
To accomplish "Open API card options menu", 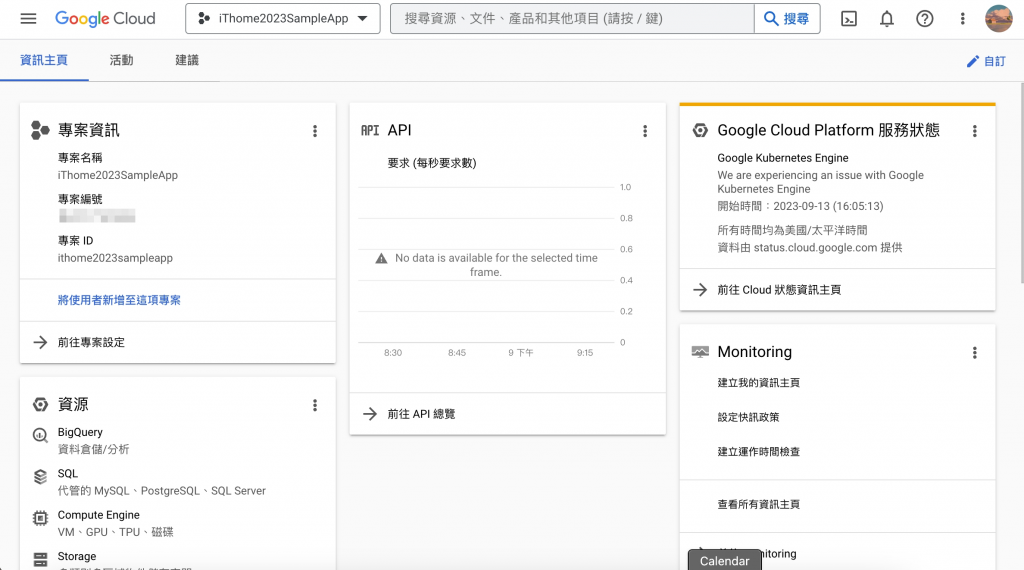I will click(x=645, y=131).
